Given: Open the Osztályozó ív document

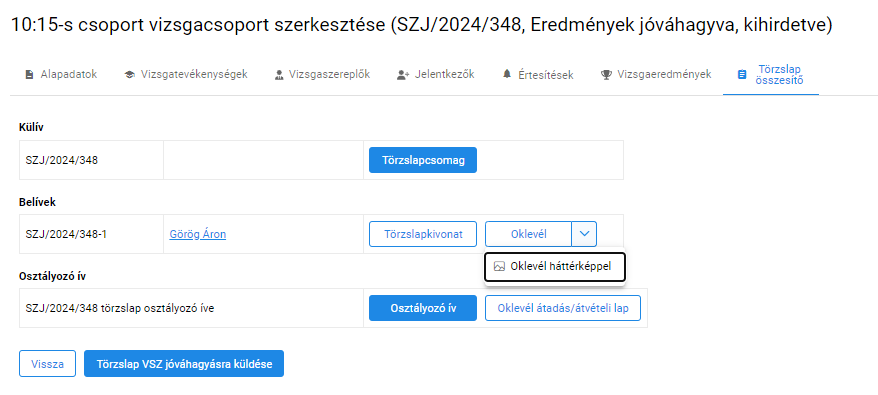Looking at the screenshot, I should click(x=423, y=308).
